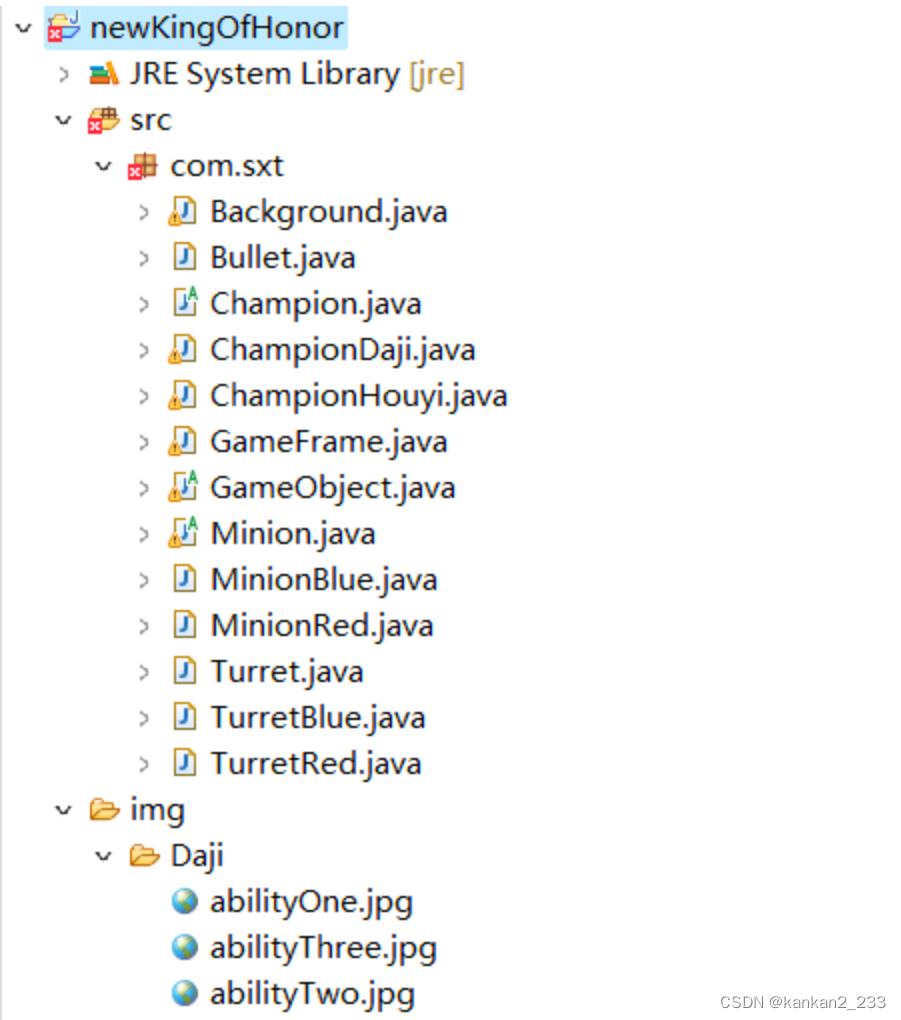Select Turret.java in the tree
Viewport: 901px width, 1020px height.
click(x=286, y=673)
